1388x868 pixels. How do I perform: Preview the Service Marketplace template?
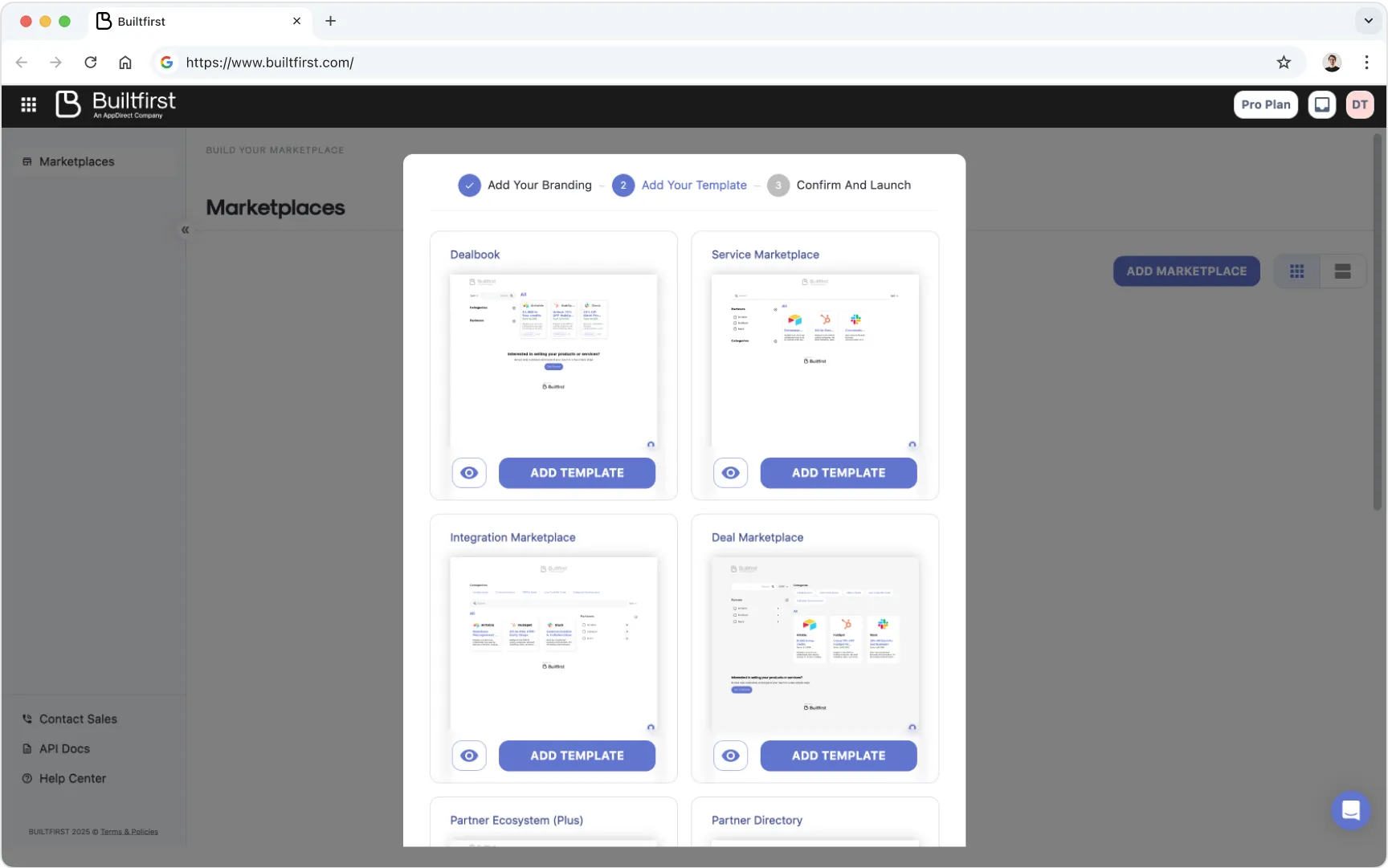[x=730, y=473]
